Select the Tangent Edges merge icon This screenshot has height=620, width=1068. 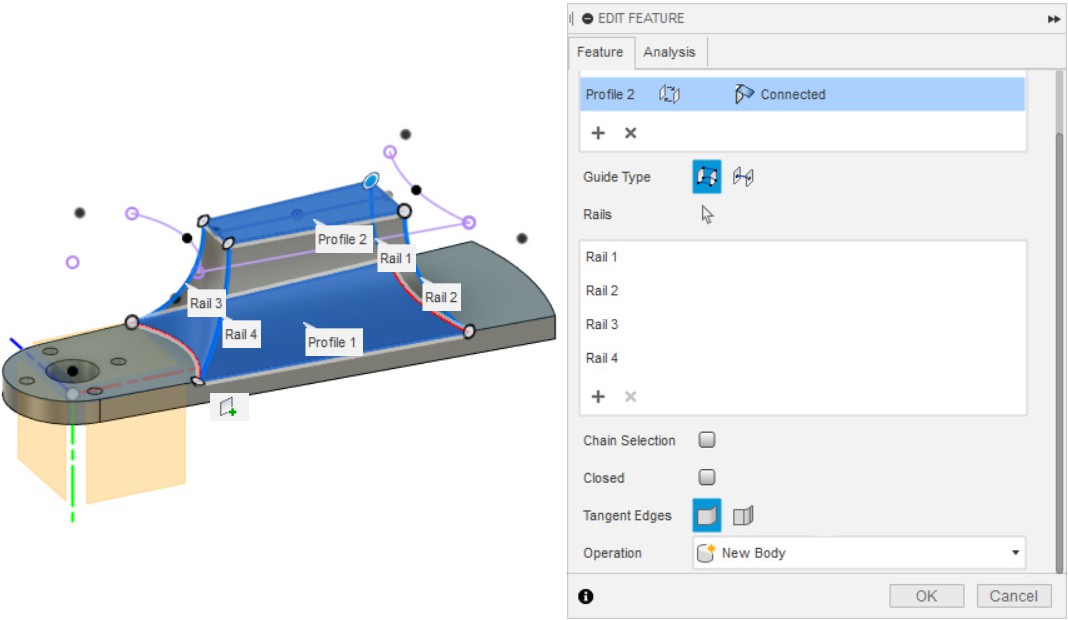[x=706, y=516]
